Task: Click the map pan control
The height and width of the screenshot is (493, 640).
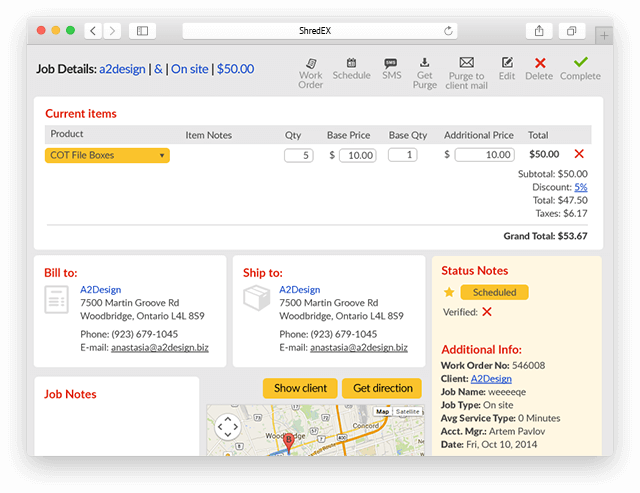Action: (228, 427)
